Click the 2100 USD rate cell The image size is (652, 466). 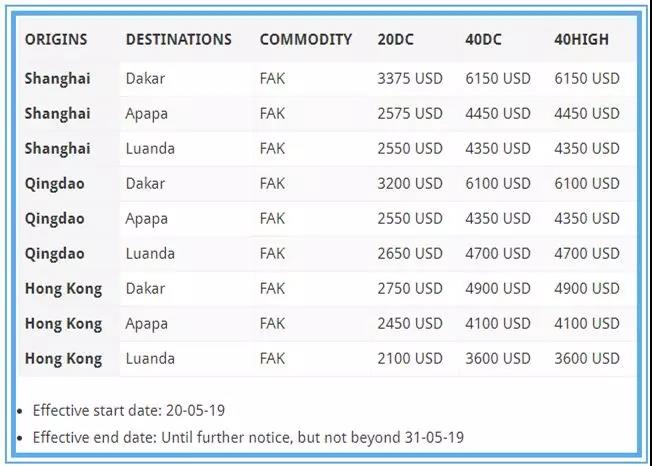410,358
